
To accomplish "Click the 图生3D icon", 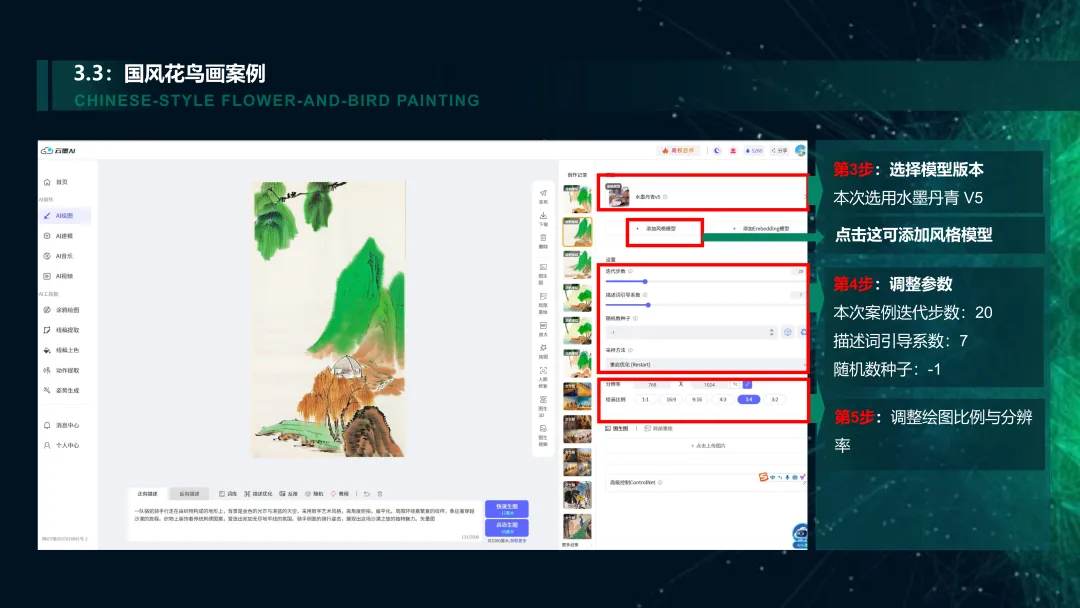I will click(x=543, y=399).
